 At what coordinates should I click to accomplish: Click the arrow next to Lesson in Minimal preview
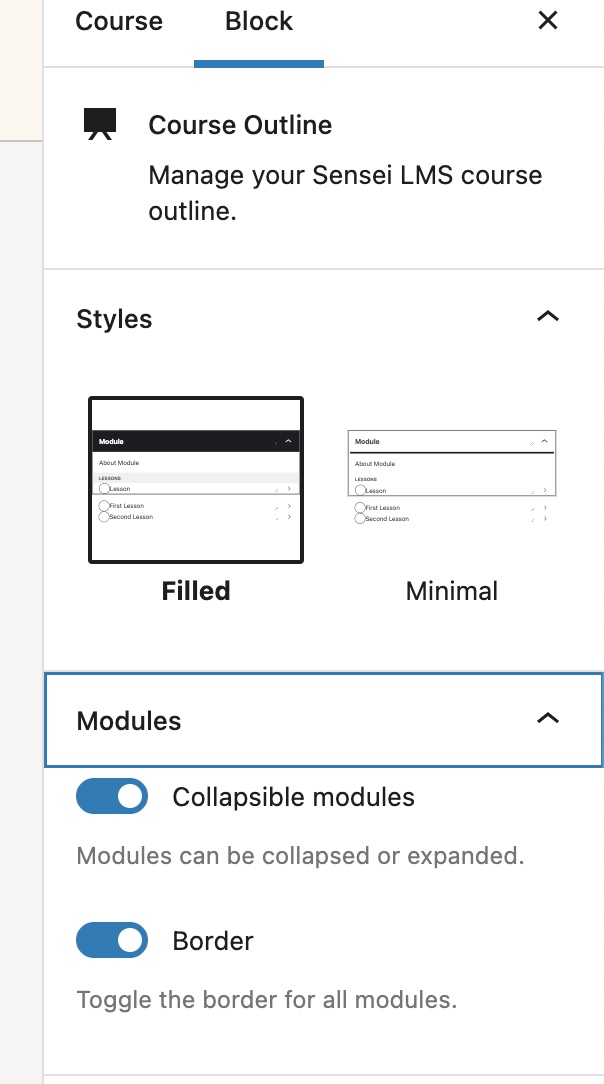(x=545, y=491)
